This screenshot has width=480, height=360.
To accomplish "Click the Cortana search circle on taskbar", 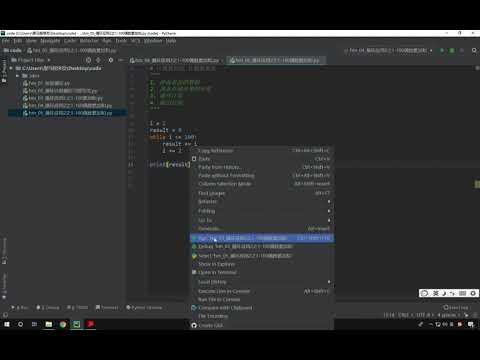I will click(20, 324).
